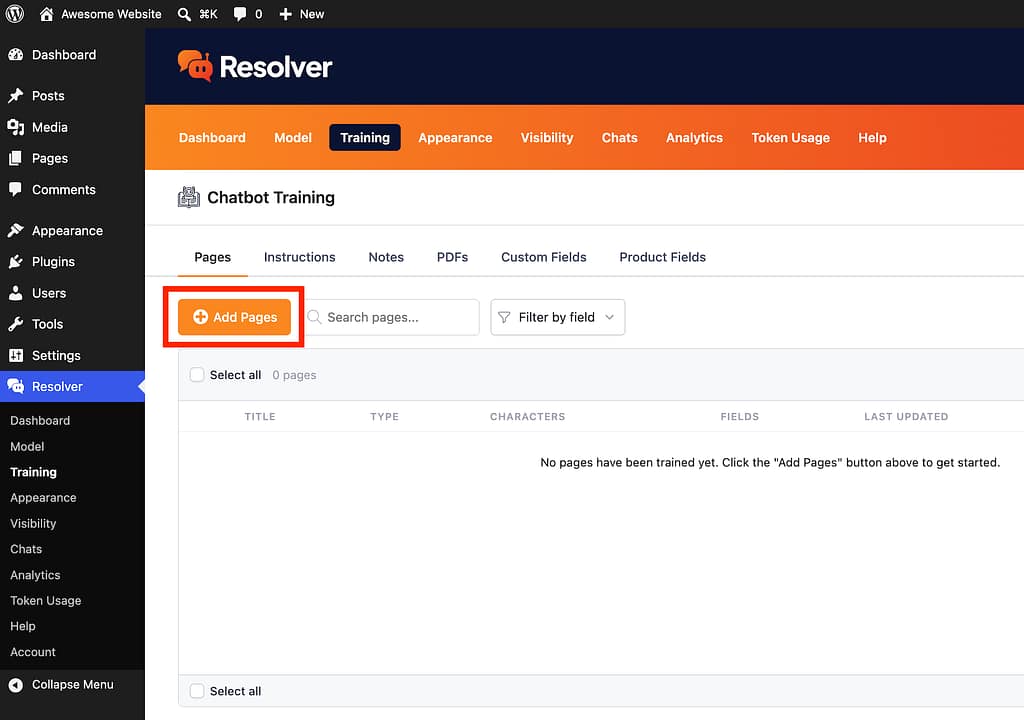Click the Comments bubble icon in sidebar
Screen dimensions: 1024x720
coord(16,189)
